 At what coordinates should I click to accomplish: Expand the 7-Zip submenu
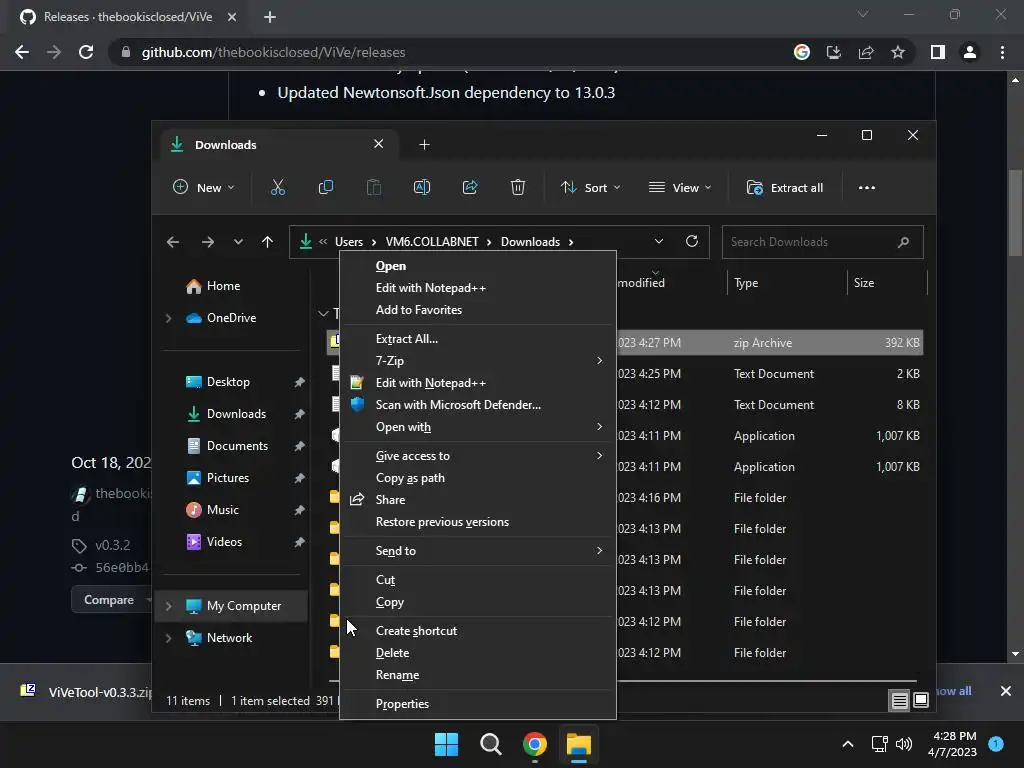[x=478, y=361]
